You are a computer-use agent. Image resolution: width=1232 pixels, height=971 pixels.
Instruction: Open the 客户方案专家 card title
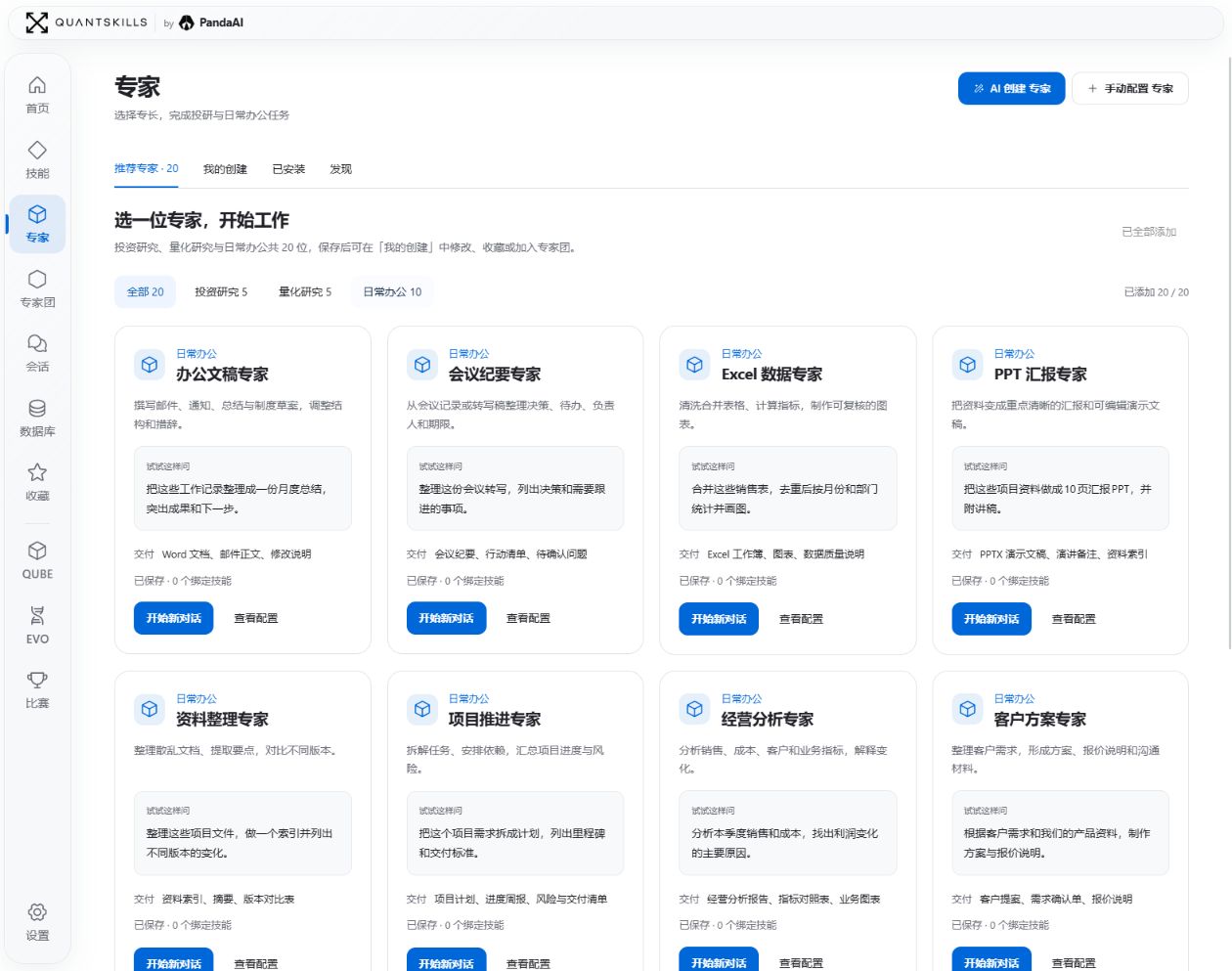coord(1039,719)
